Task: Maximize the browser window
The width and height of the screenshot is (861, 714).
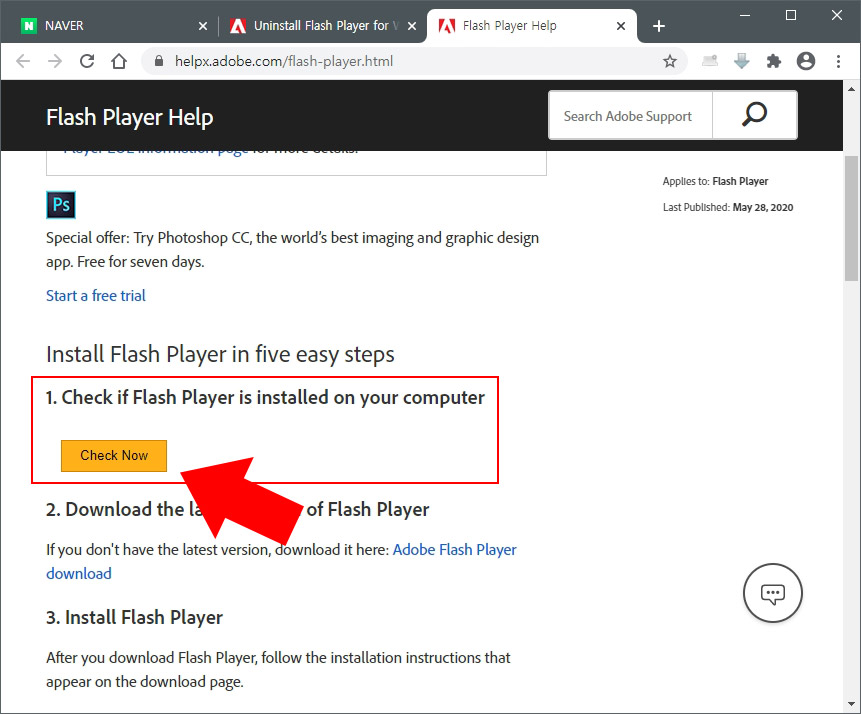Action: pos(791,15)
